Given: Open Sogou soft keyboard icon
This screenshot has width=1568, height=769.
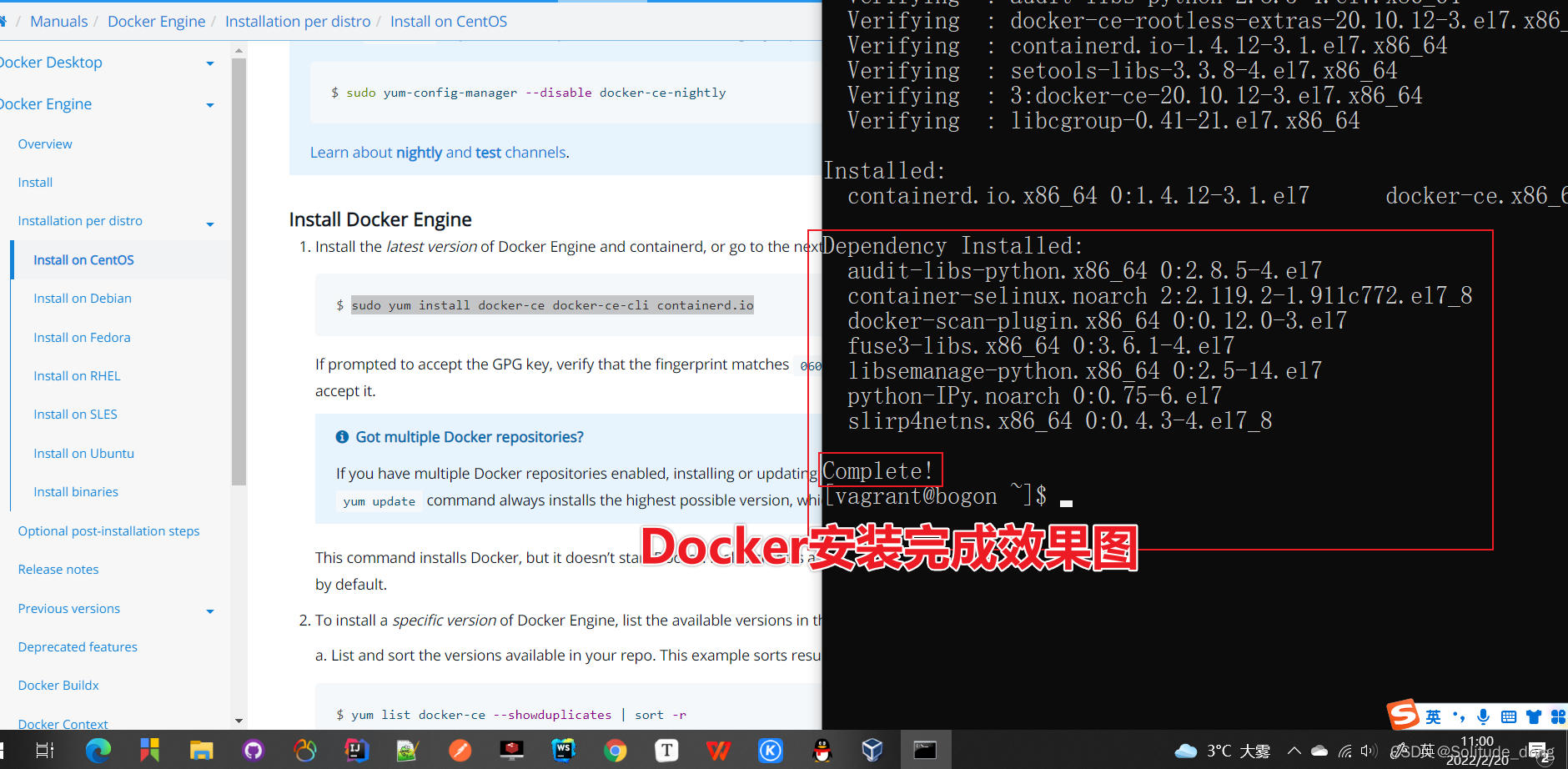Looking at the screenshot, I should (1508, 716).
